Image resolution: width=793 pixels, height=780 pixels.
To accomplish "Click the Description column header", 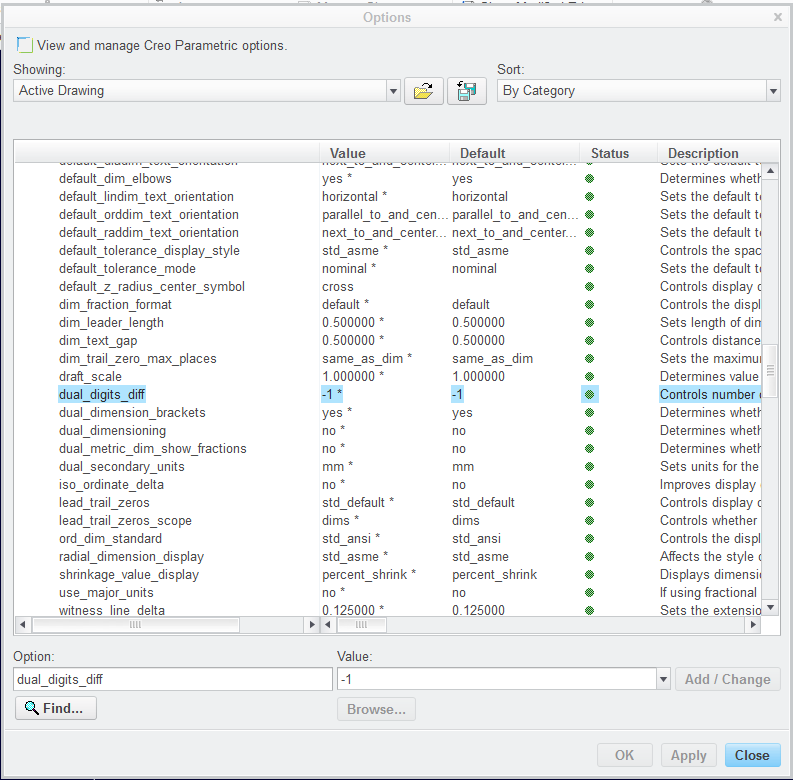I will click(718, 153).
